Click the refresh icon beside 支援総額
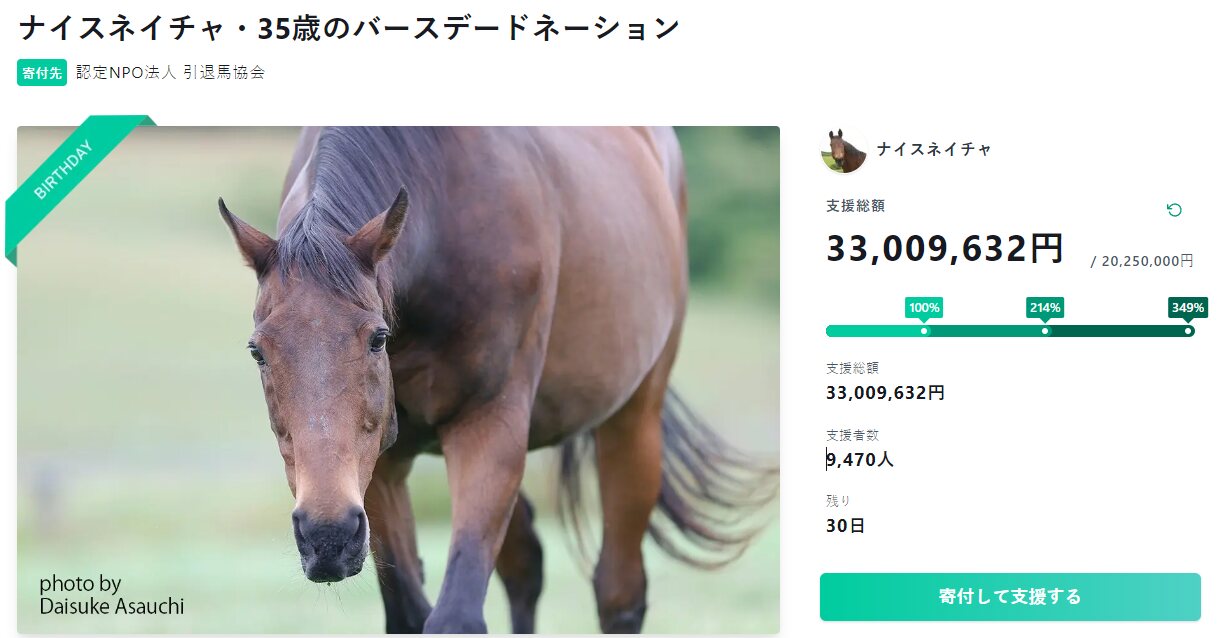 point(1175,210)
